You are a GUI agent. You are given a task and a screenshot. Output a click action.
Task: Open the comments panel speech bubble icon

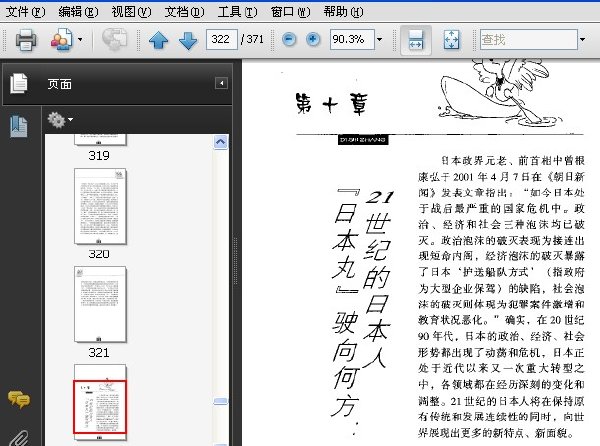18,399
